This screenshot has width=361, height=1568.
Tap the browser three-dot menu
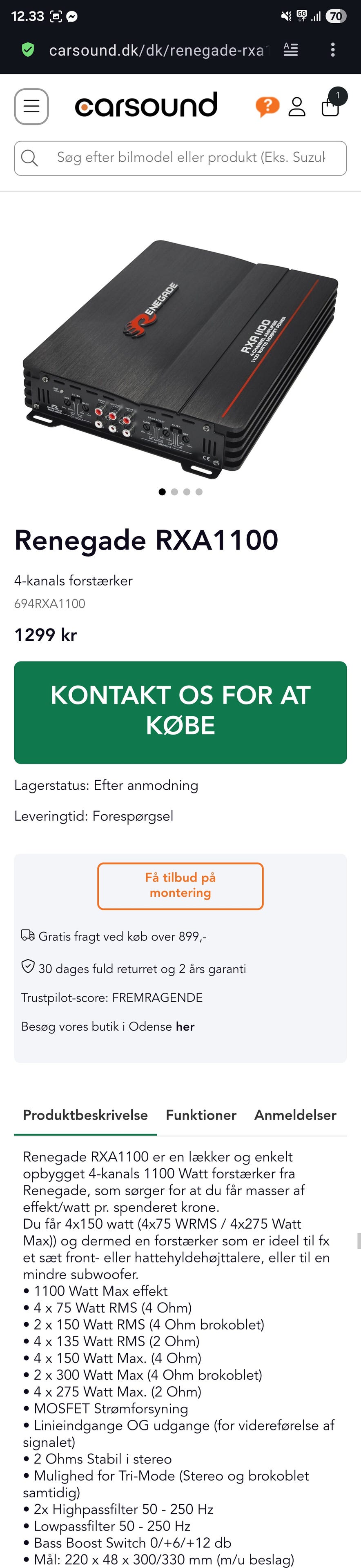point(332,50)
